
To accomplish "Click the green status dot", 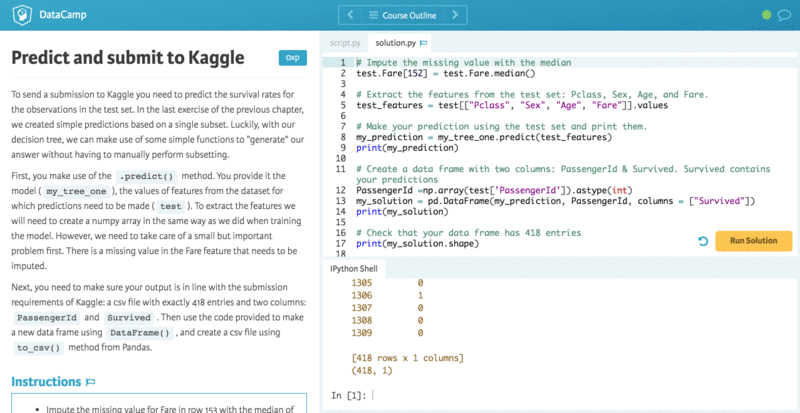I will tap(766, 15).
